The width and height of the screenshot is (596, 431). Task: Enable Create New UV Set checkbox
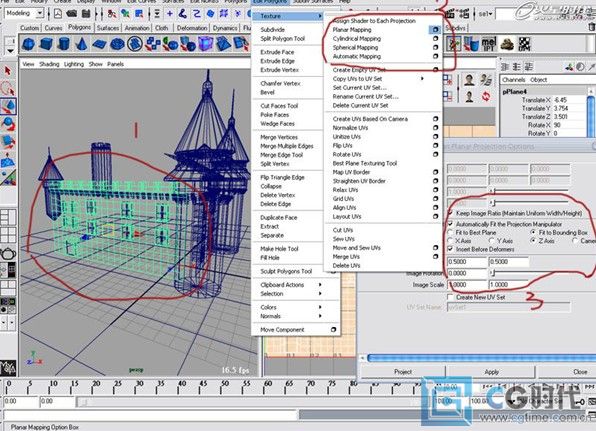(x=451, y=297)
